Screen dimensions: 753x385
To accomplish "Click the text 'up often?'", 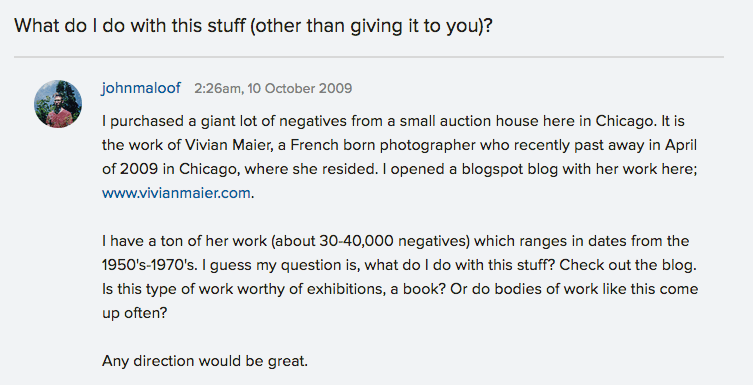I will tap(134, 313).
